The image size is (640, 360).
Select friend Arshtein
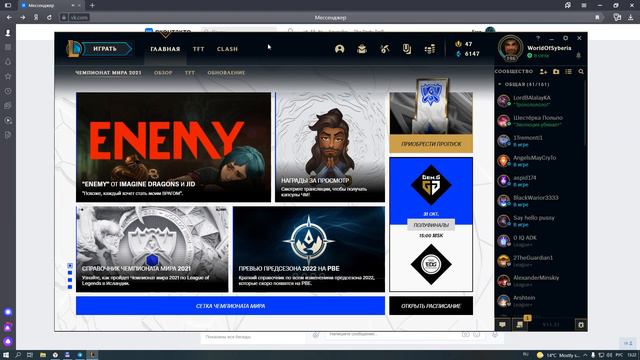pos(540,301)
